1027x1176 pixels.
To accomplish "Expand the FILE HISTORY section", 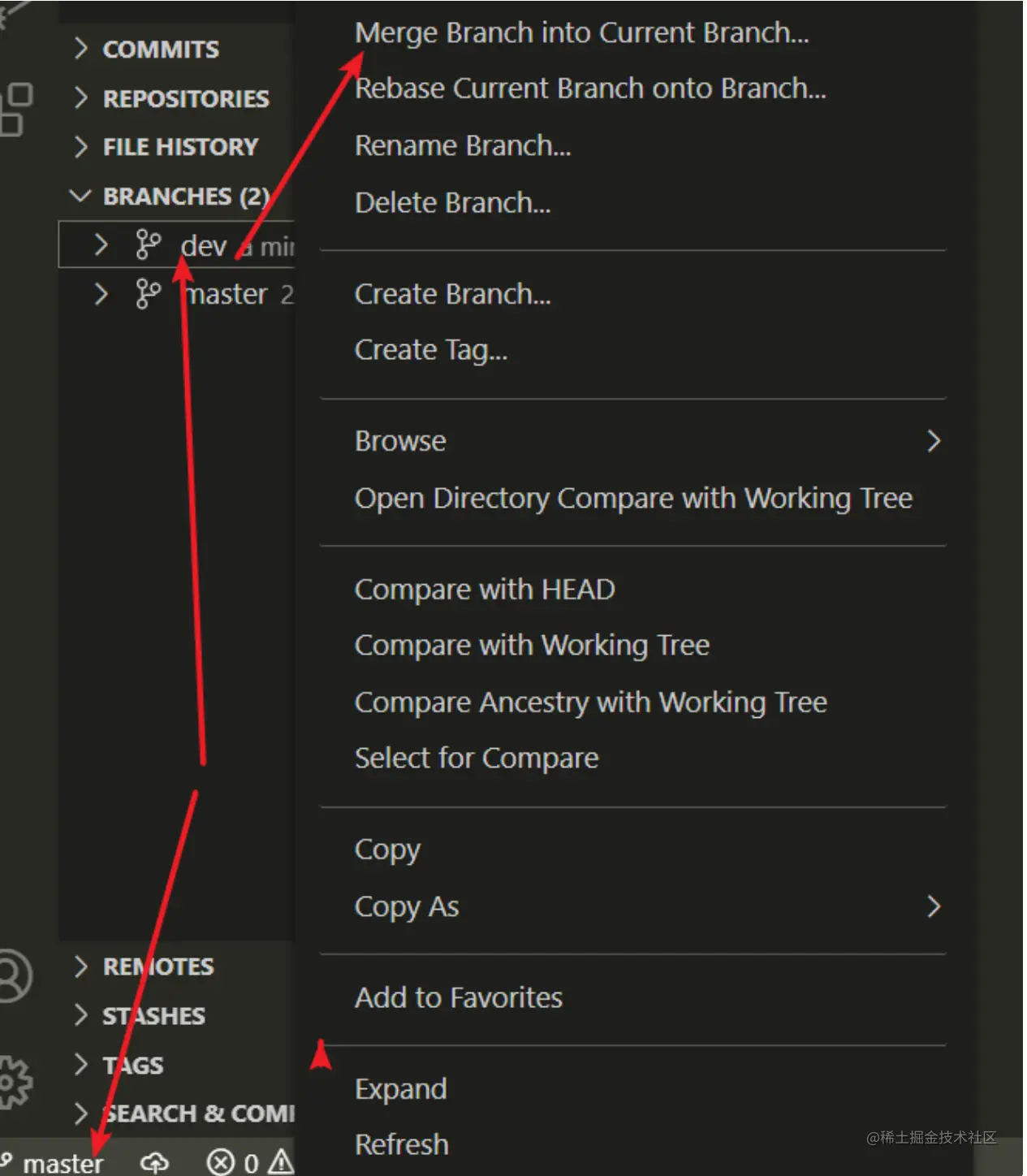I will coord(81,147).
